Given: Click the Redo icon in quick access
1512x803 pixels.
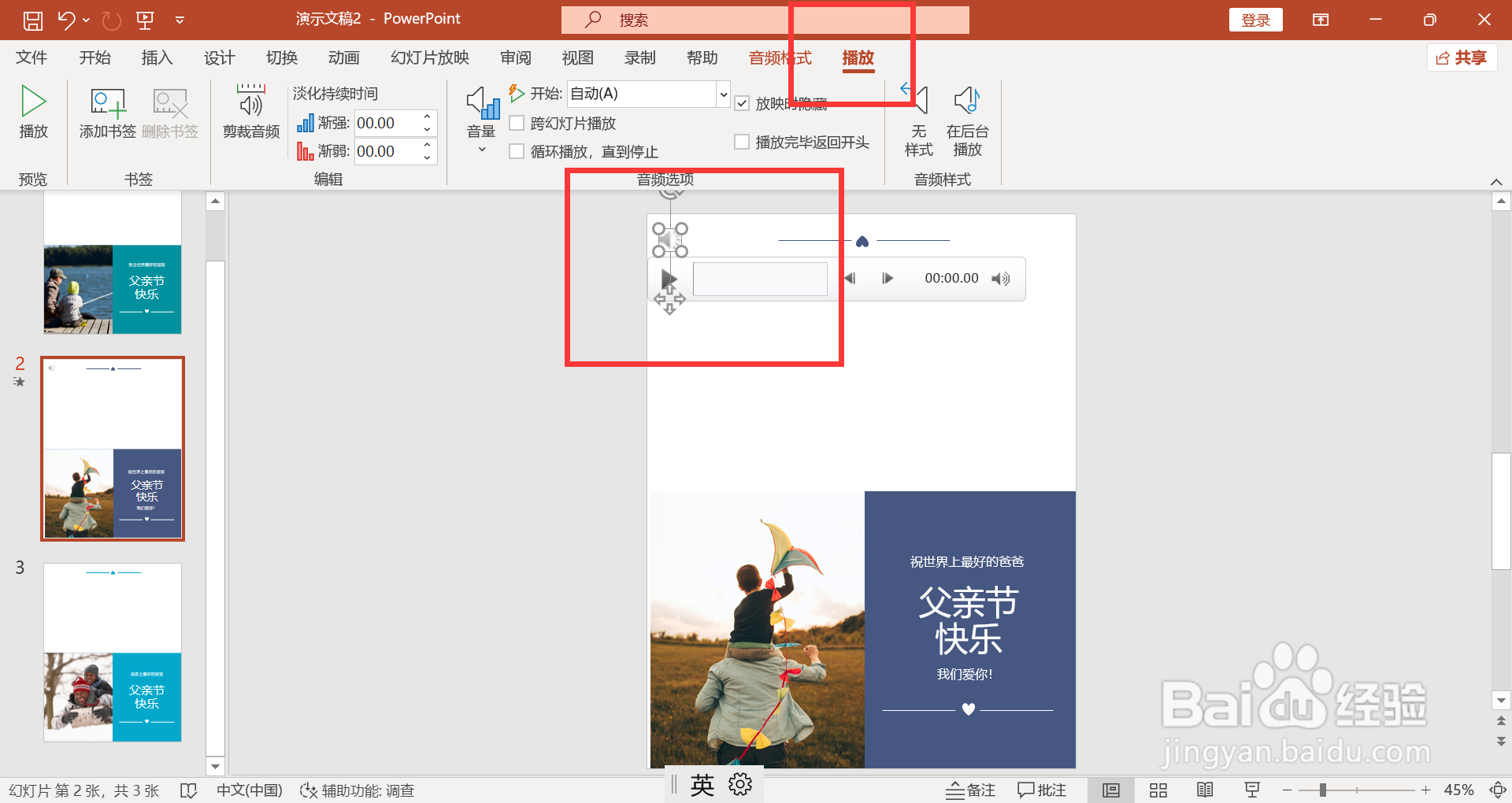Looking at the screenshot, I should click(112, 20).
